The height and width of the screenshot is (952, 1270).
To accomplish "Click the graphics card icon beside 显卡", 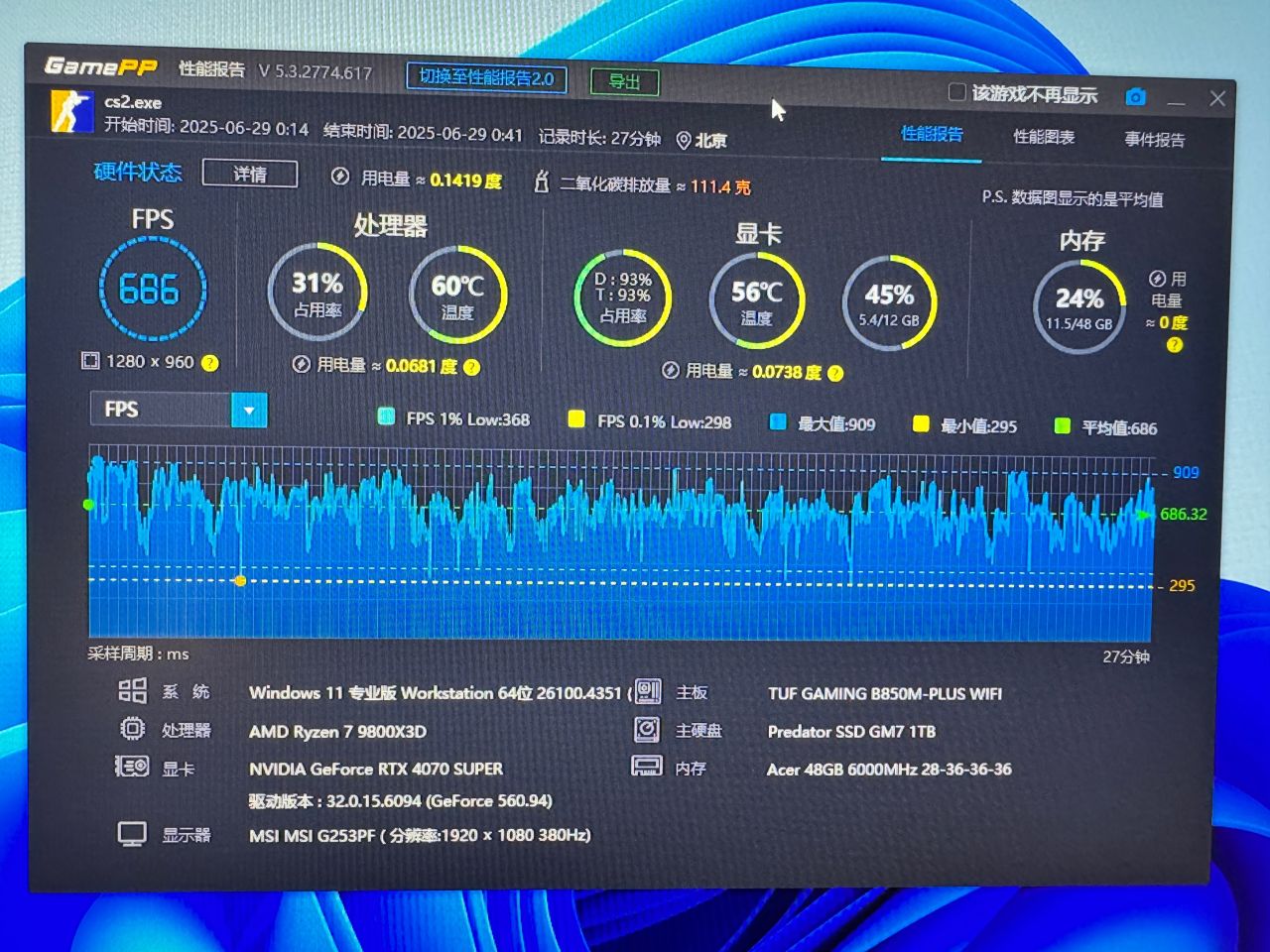I will (x=132, y=767).
